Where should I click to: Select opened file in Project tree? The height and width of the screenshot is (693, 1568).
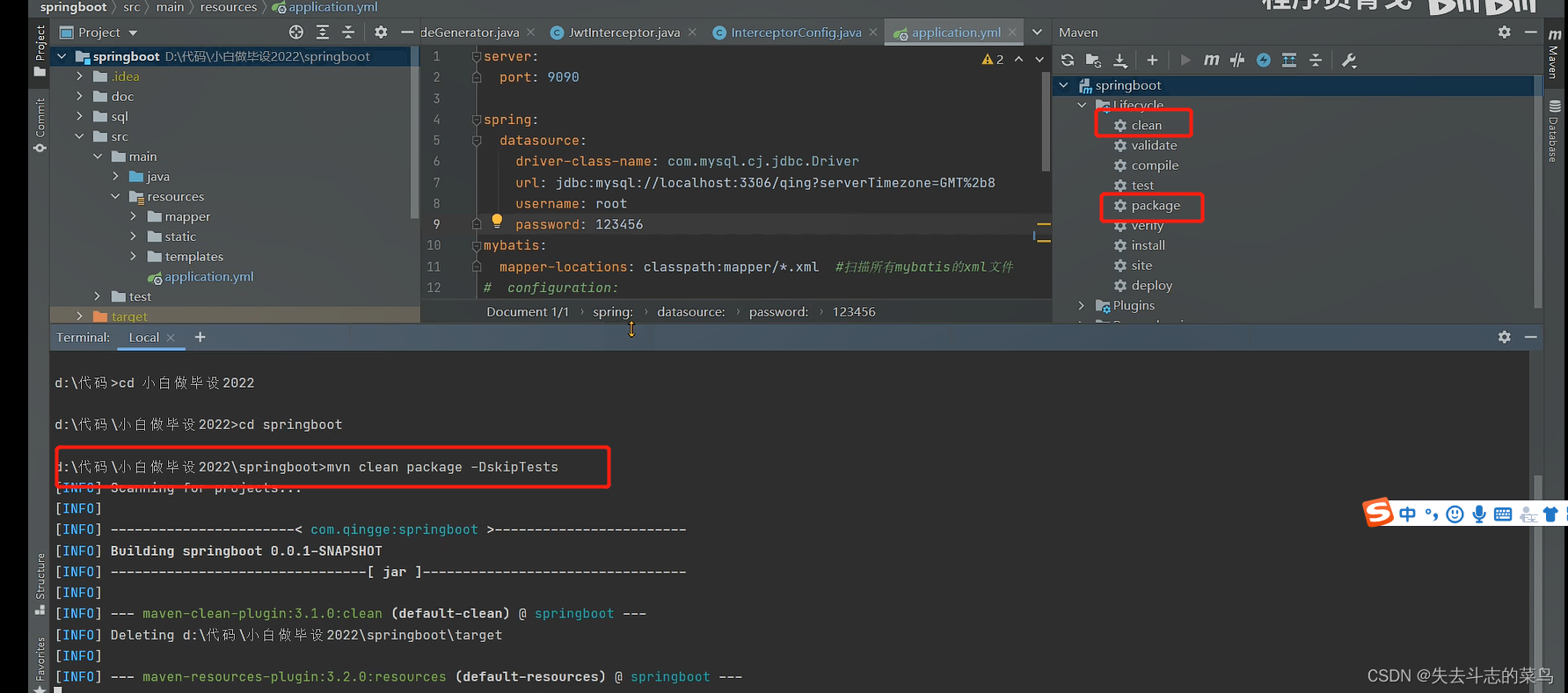(296, 32)
